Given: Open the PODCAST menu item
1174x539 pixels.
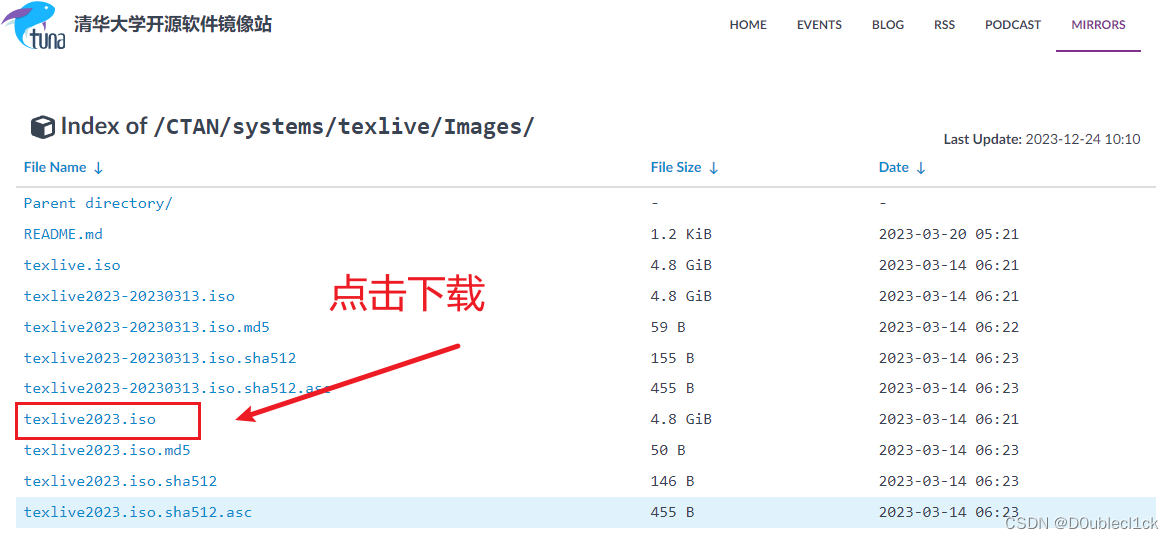Looking at the screenshot, I should (x=1013, y=25).
